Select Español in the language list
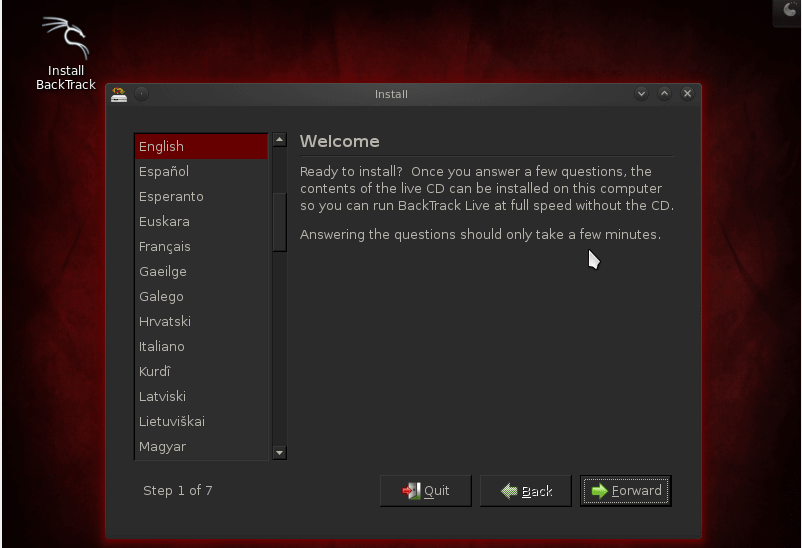802x548 pixels. pos(201,171)
